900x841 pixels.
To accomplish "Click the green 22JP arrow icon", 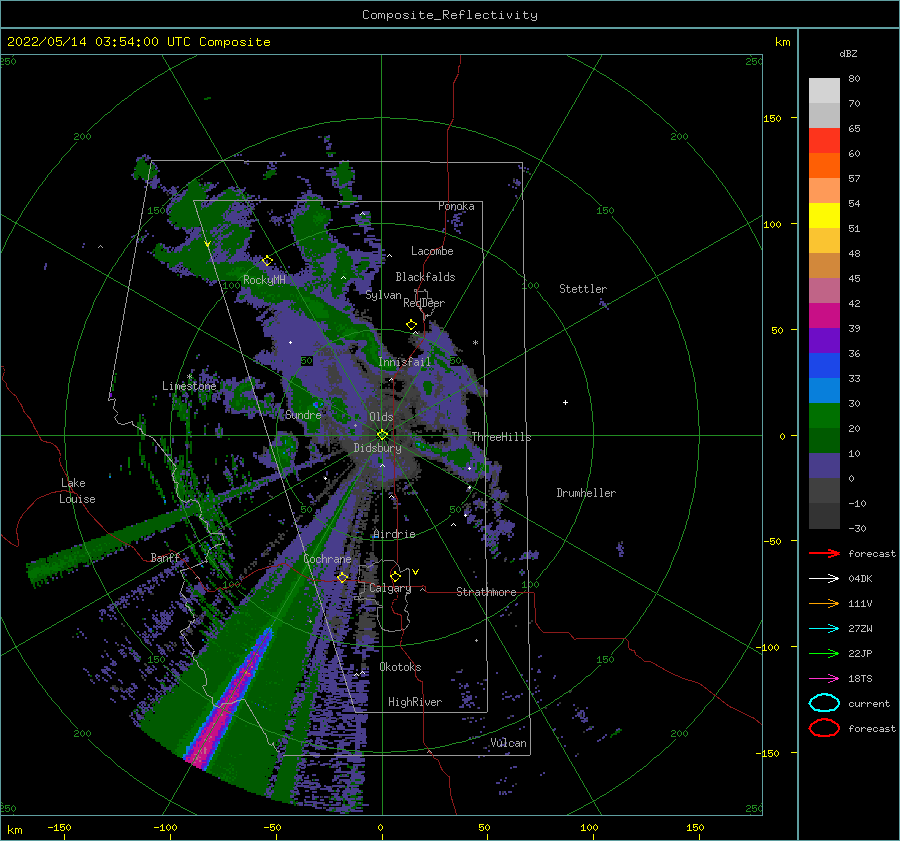I will tap(824, 653).
